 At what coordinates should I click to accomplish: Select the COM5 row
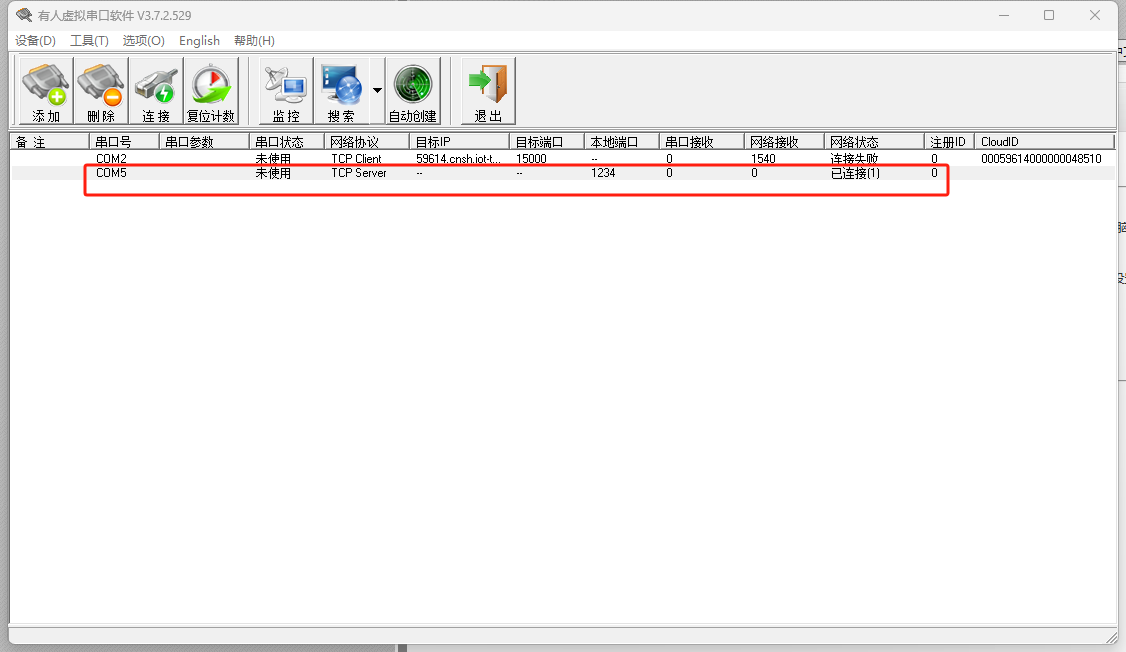point(562,173)
